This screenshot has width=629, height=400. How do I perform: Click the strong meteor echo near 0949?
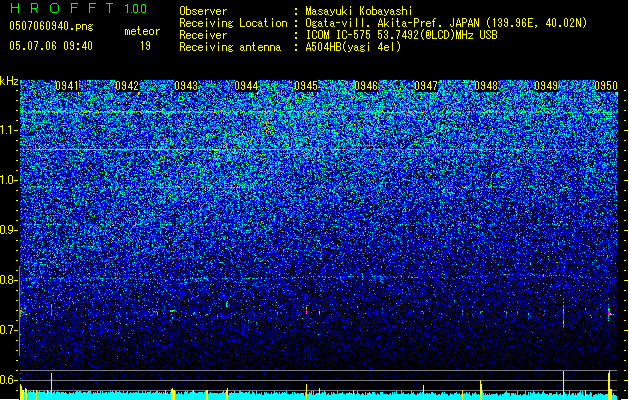tap(564, 315)
